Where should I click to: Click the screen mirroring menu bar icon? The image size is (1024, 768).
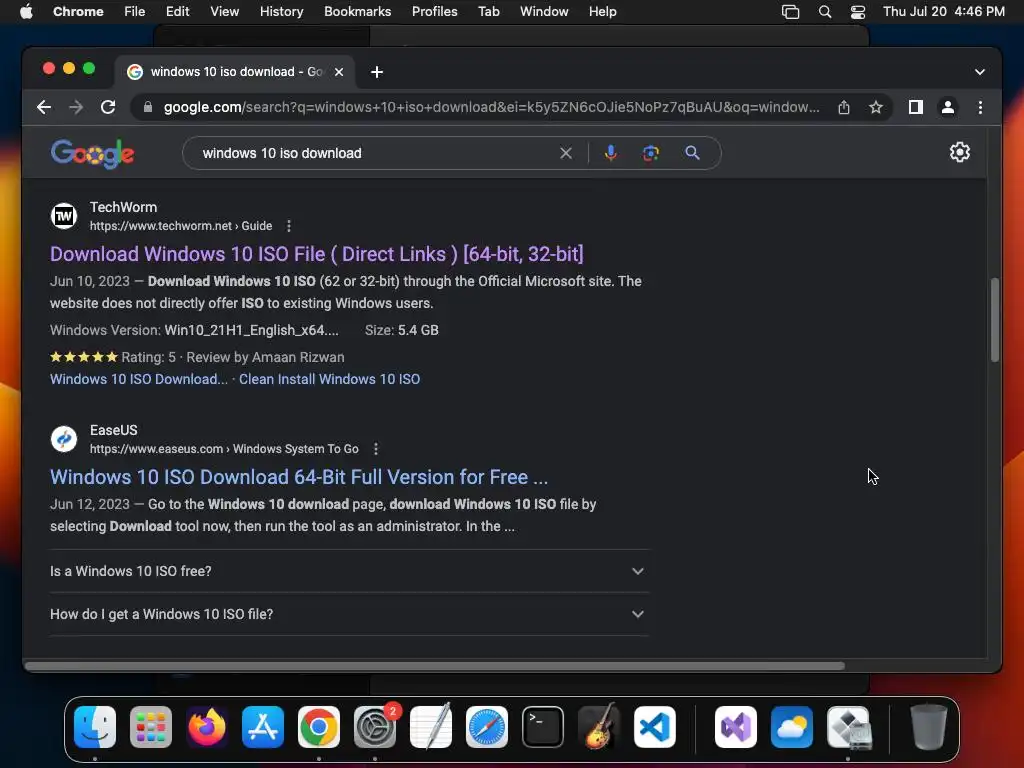(790, 12)
